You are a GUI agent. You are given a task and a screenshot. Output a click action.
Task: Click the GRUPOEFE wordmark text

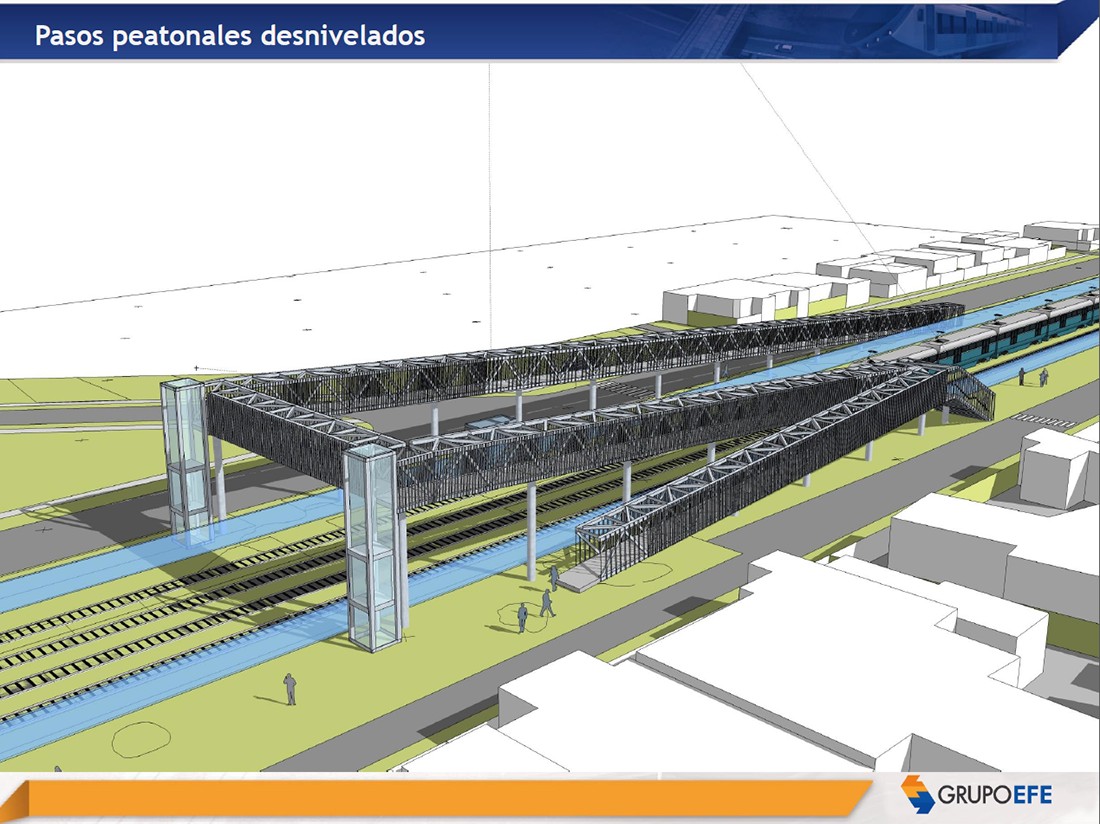tap(995, 796)
